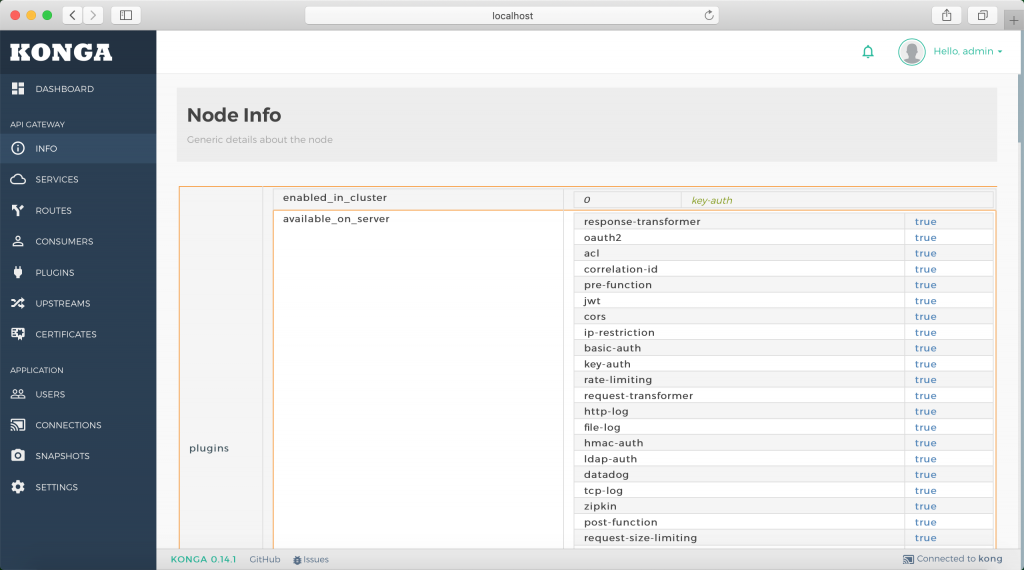Click the basic-auth plugin row
Image resolution: width=1024 pixels, height=570 pixels.
coord(784,348)
